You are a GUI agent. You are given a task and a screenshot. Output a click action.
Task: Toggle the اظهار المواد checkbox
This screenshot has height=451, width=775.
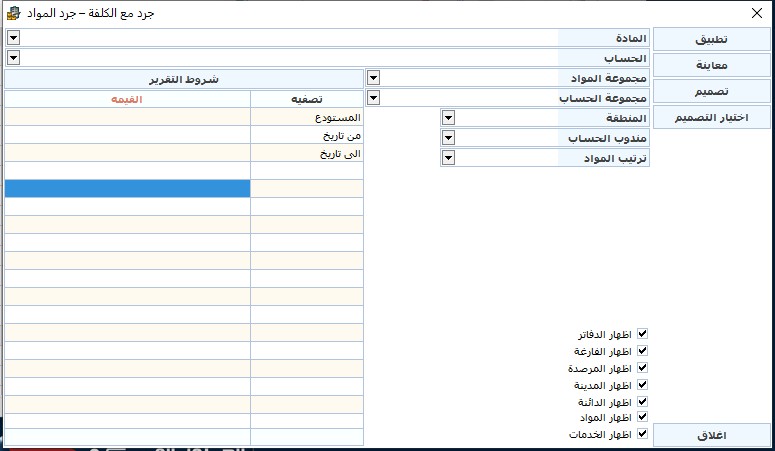[x=642, y=417]
